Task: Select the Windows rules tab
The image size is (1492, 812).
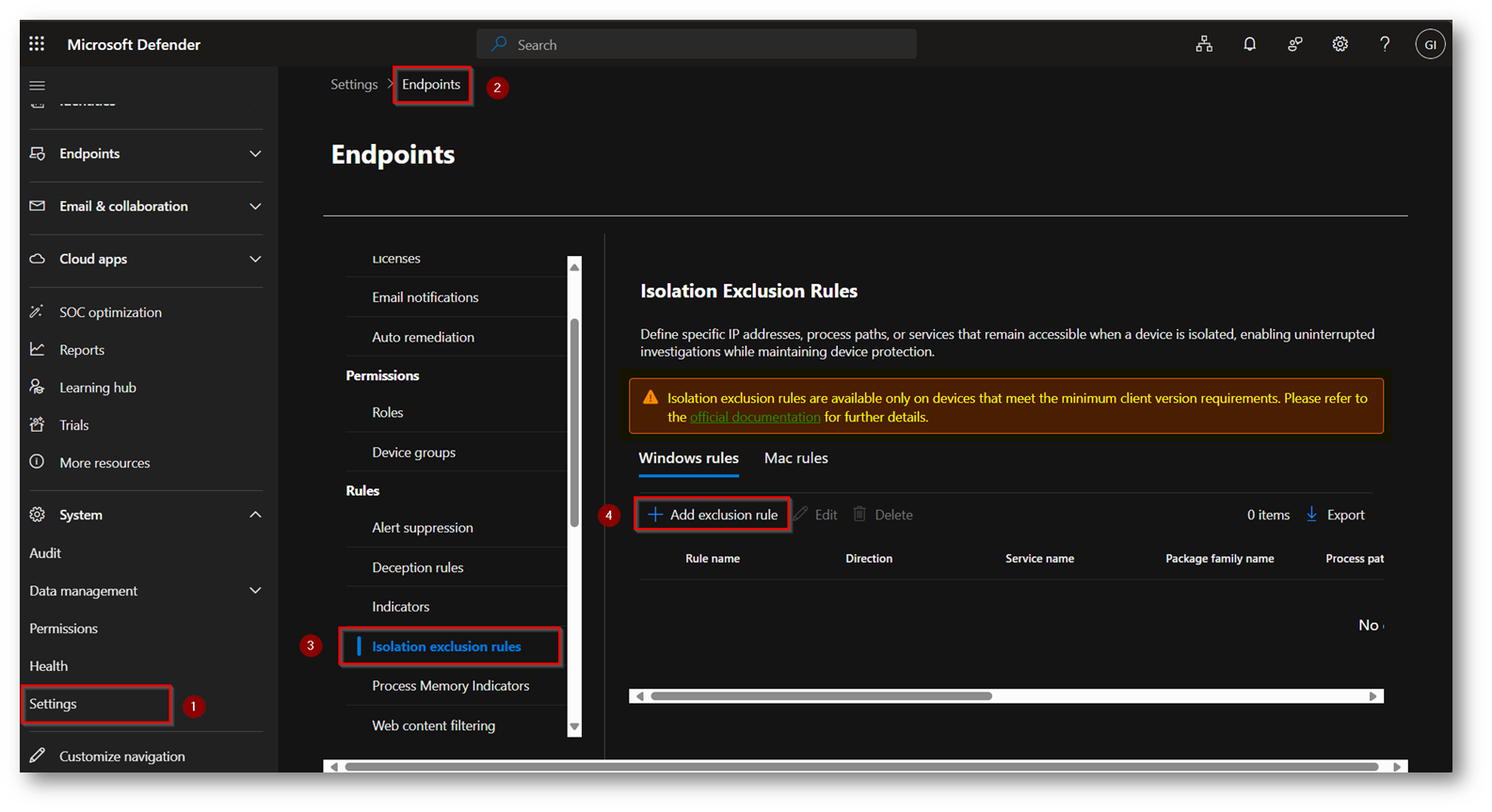Action: click(x=688, y=458)
